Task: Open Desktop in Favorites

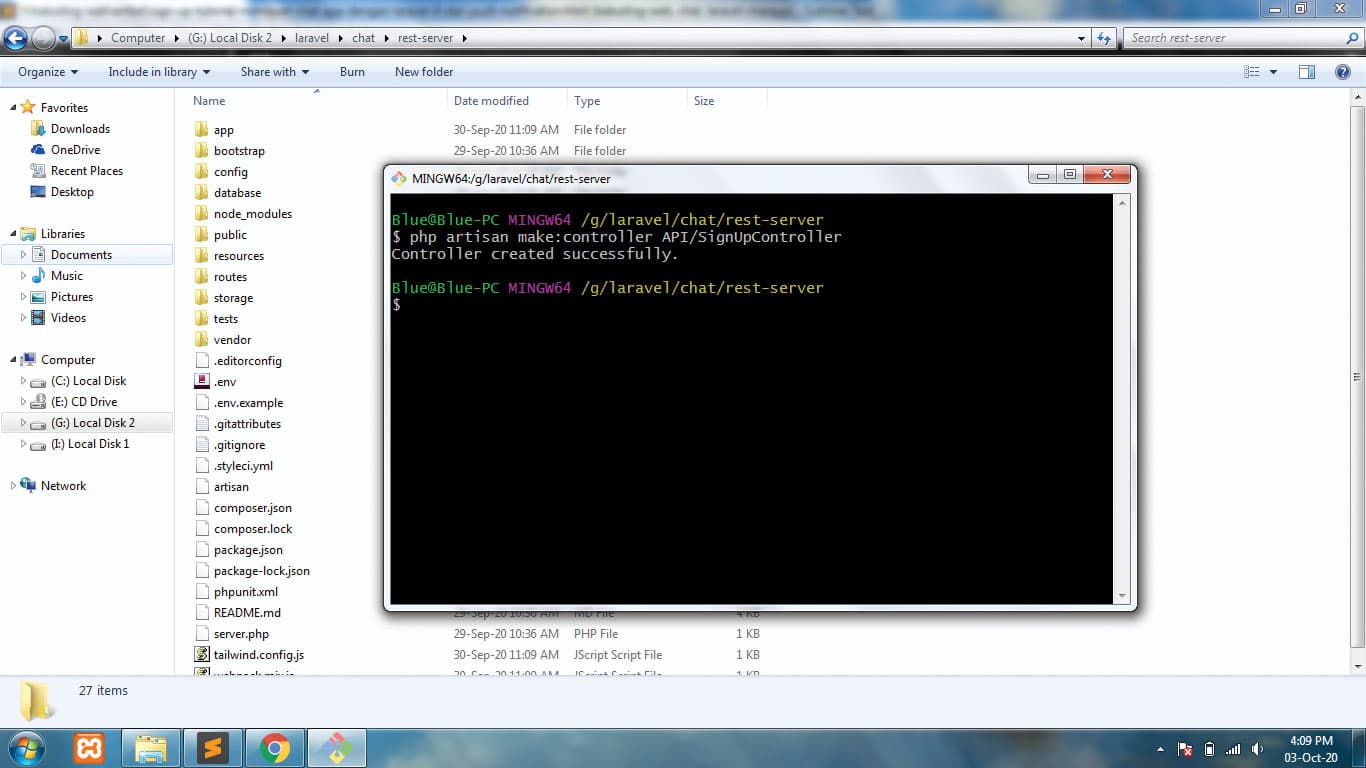Action: 72,192
